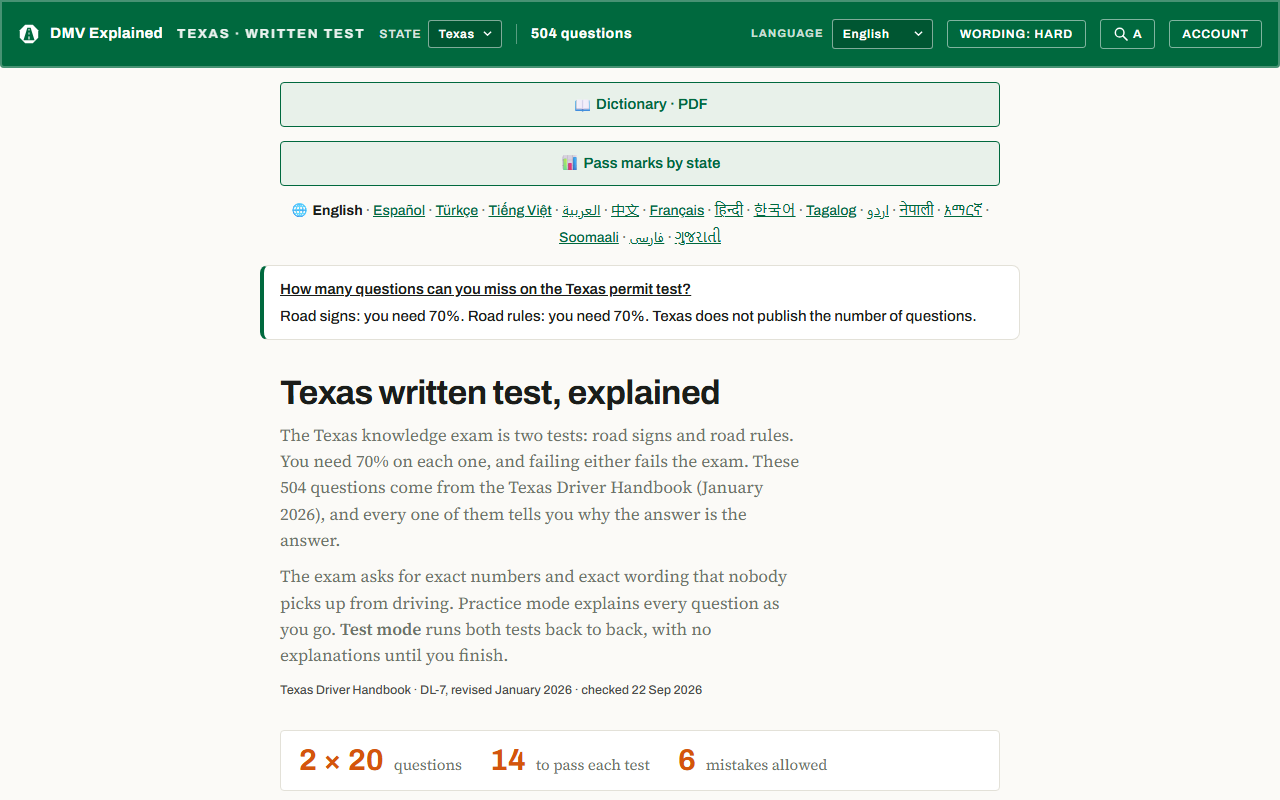This screenshot has width=1280, height=800.
Task: Click the '504 questions' count in the header
Action: 581,33
